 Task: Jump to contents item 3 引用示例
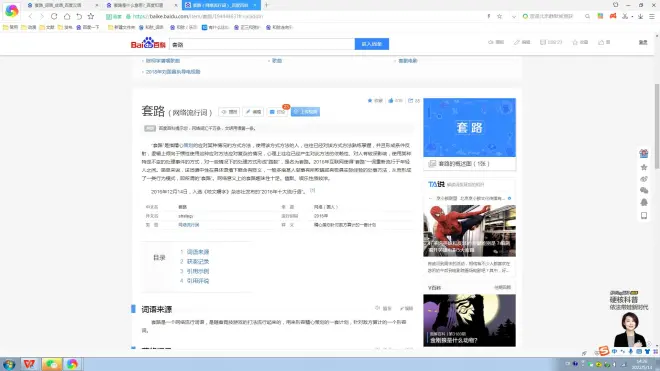[198, 271]
